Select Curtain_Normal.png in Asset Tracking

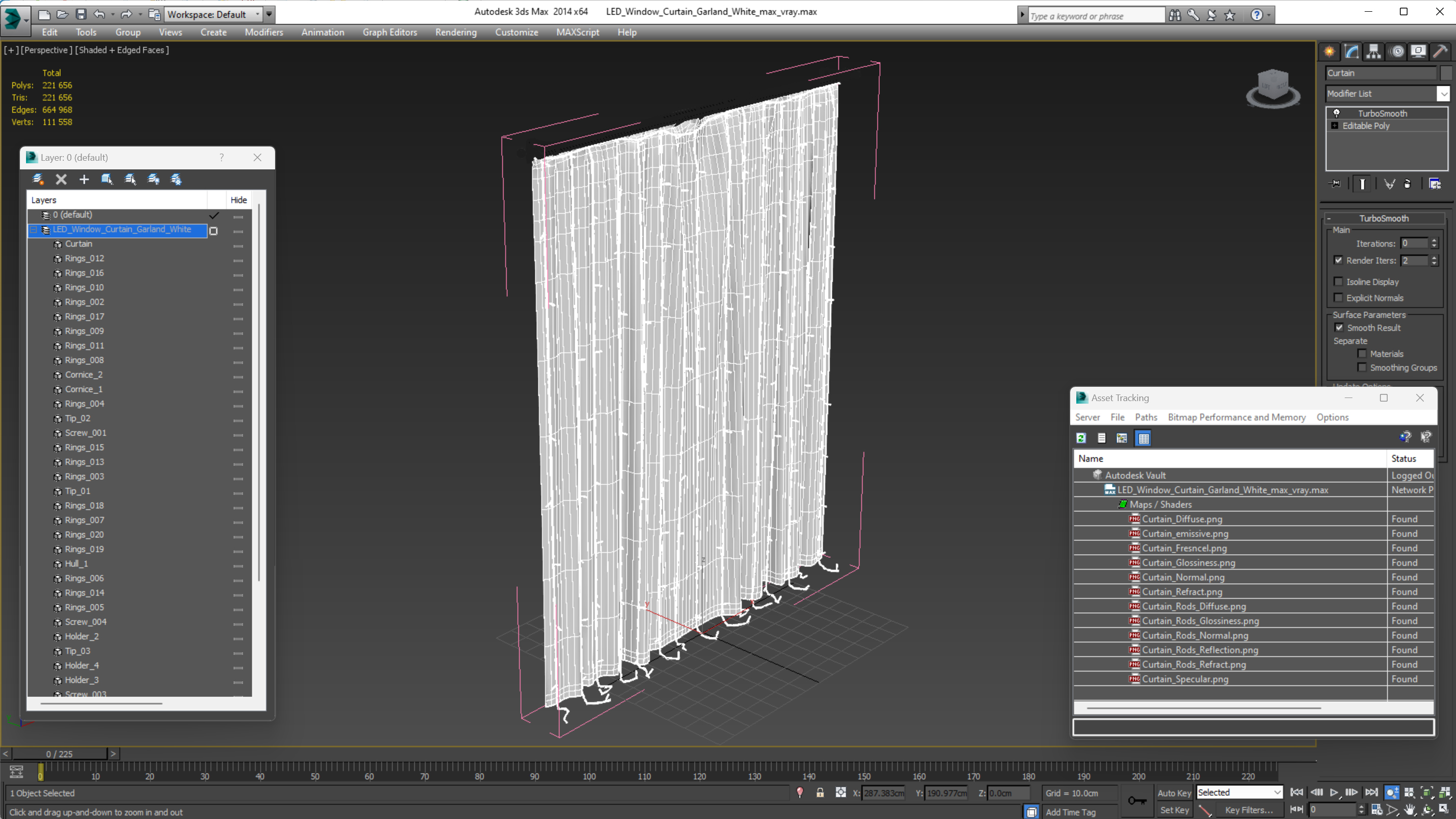coord(1183,577)
